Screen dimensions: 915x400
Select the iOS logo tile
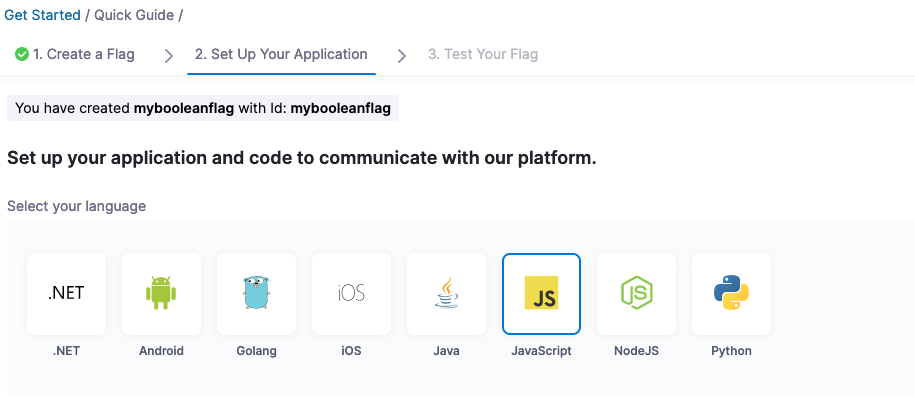351,293
